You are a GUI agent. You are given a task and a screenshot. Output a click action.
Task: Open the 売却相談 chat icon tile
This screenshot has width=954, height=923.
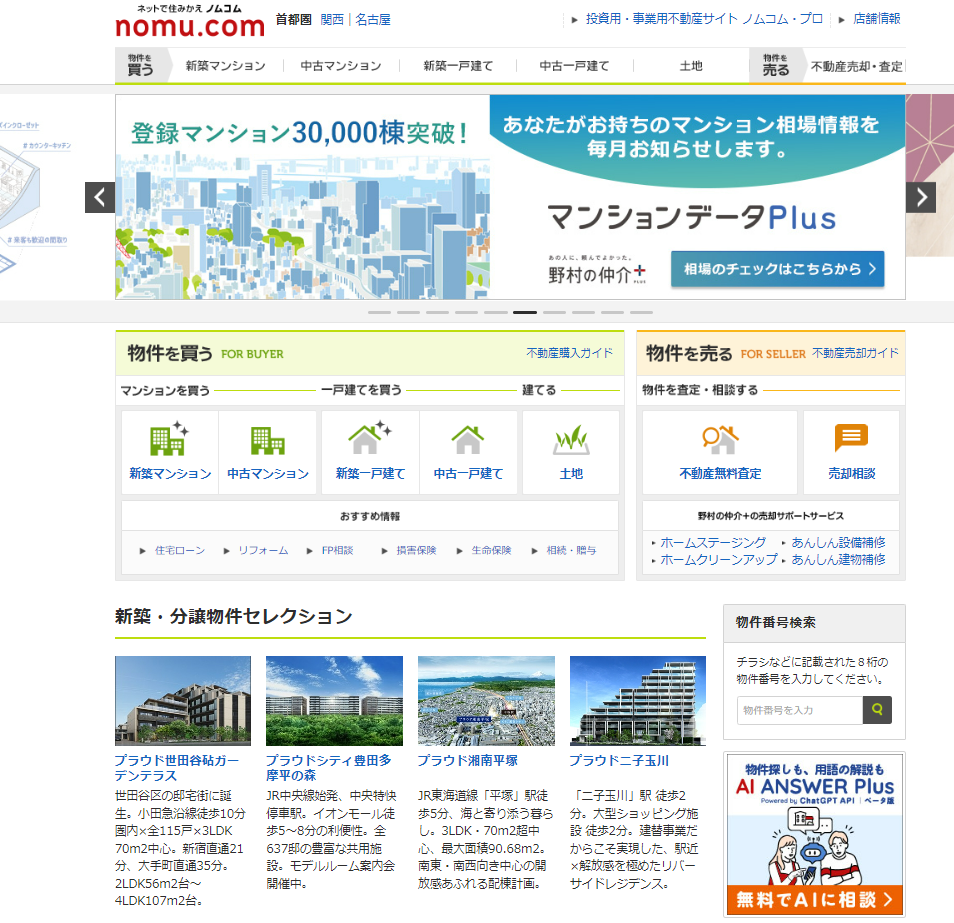(x=851, y=440)
